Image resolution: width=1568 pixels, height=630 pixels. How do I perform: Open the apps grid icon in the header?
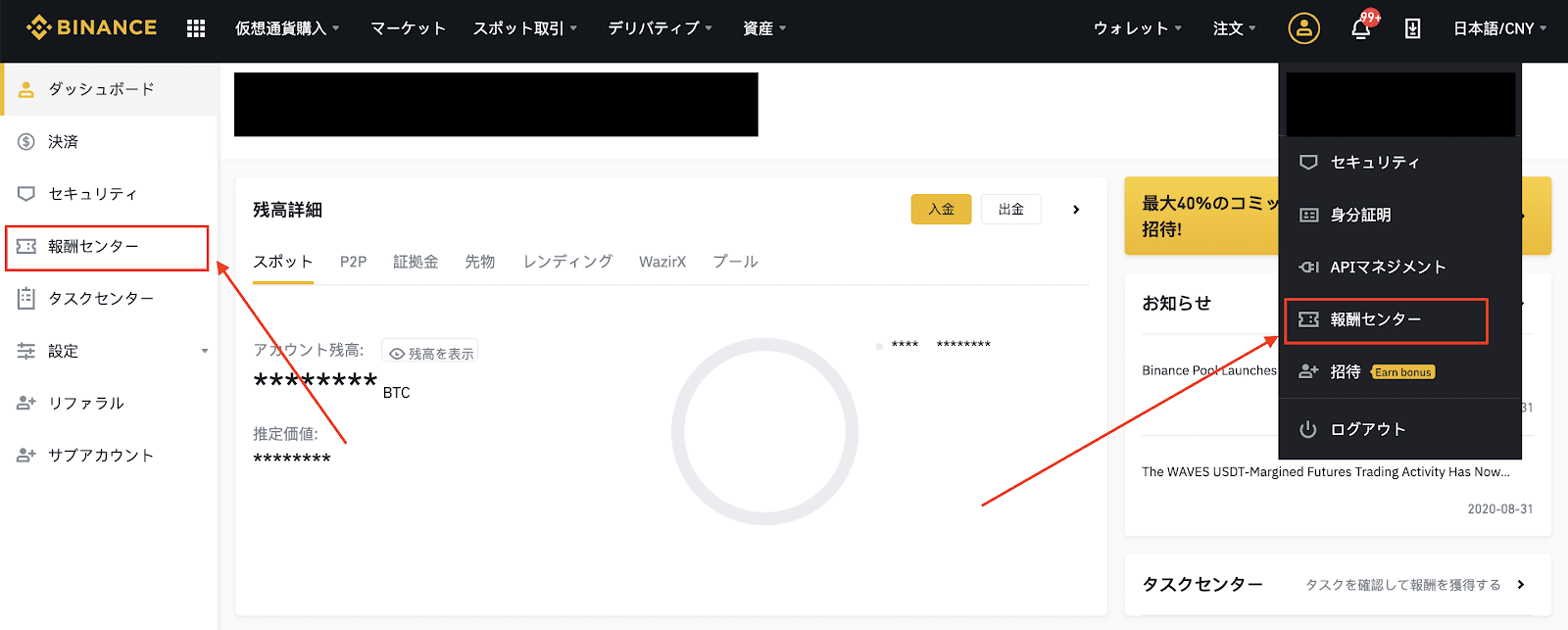tap(196, 28)
